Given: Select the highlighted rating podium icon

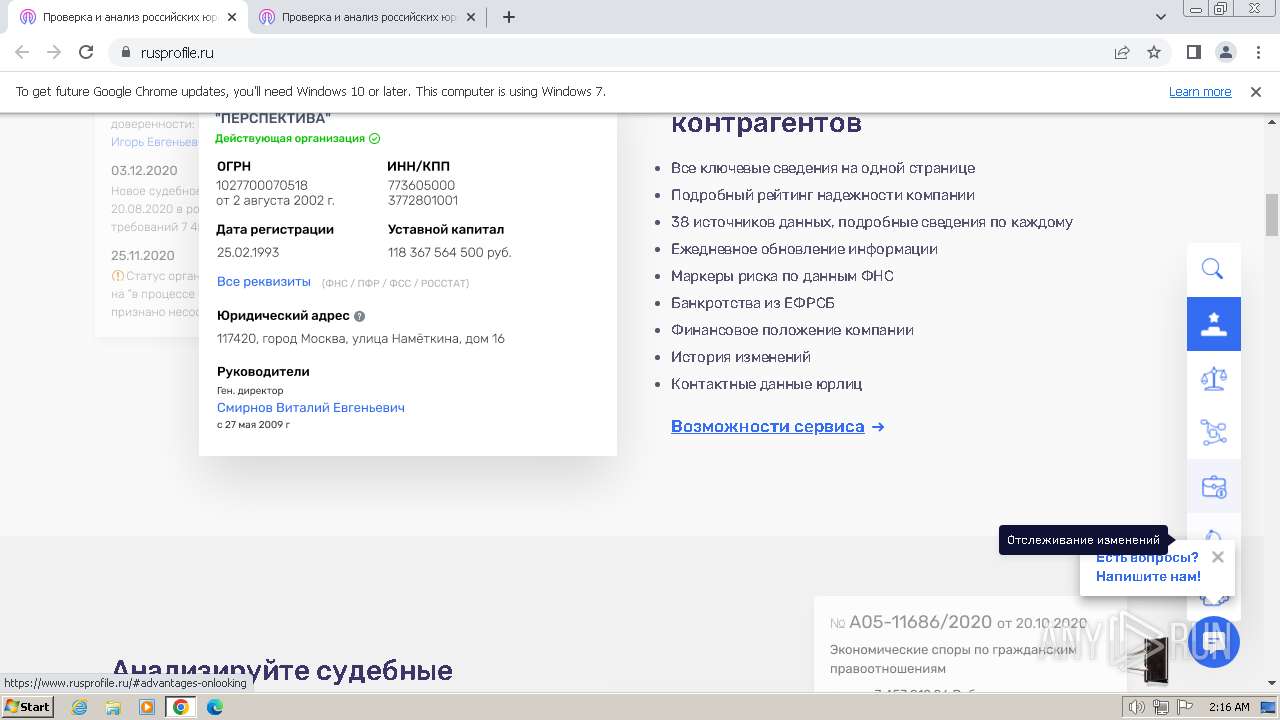Looking at the screenshot, I should [1213, 323].
